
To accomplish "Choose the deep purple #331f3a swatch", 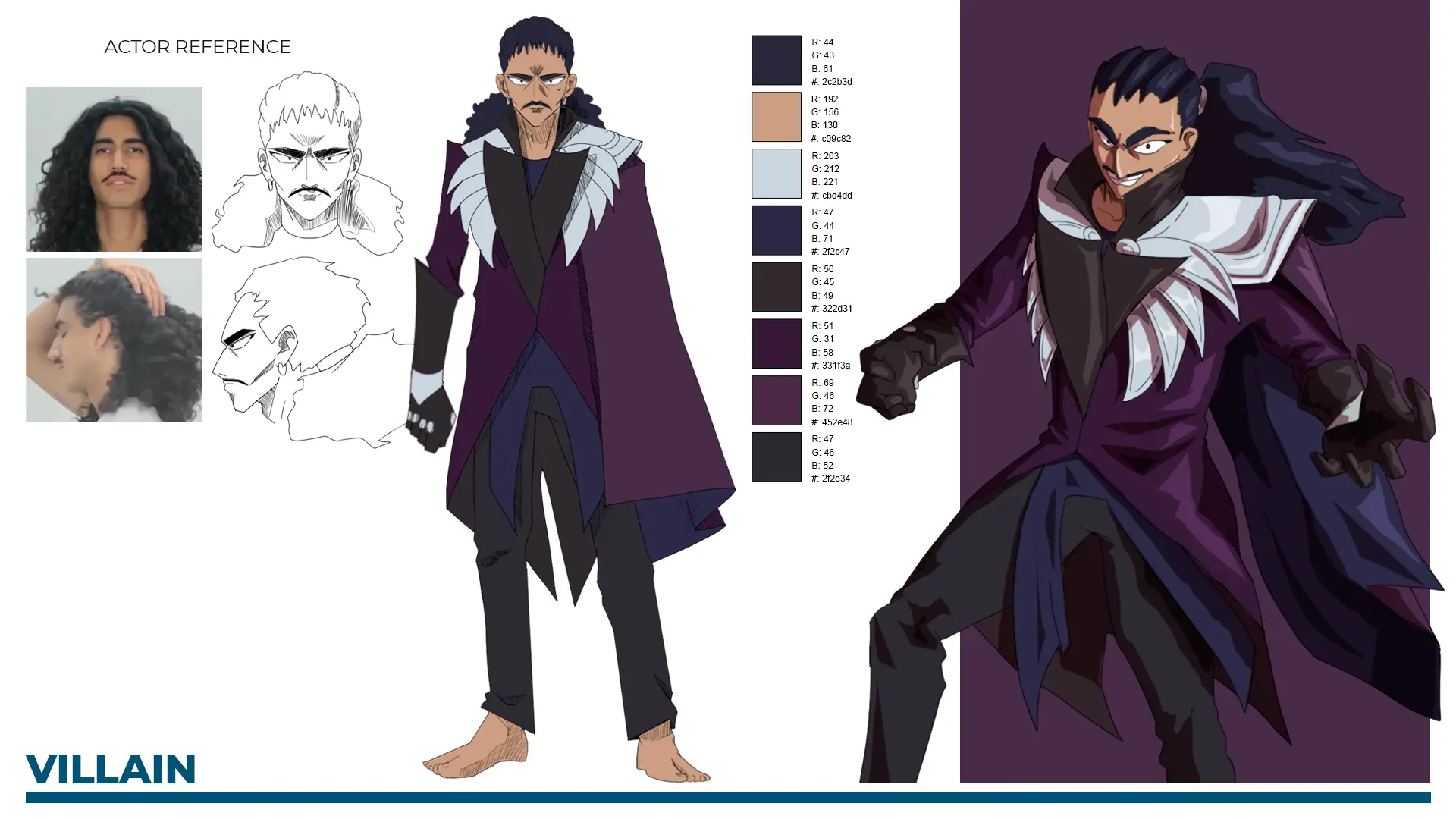I will [776, 344].
